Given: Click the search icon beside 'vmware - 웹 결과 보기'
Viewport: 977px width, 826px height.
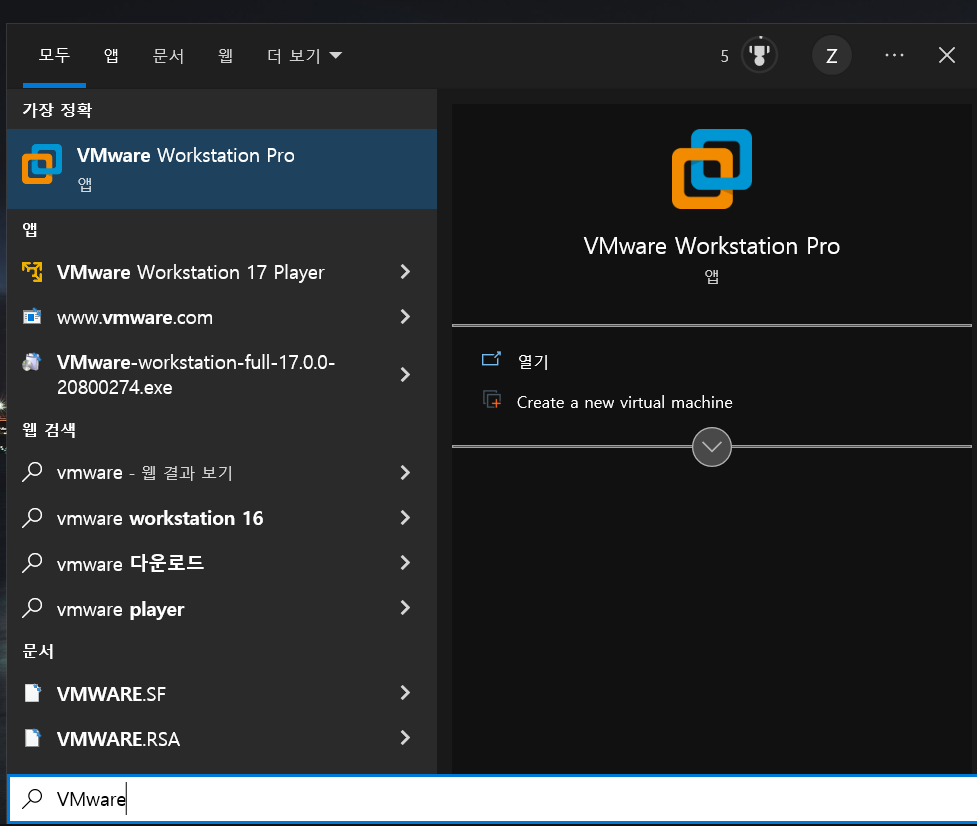Looking at the screenshot, I should (32, 472).
